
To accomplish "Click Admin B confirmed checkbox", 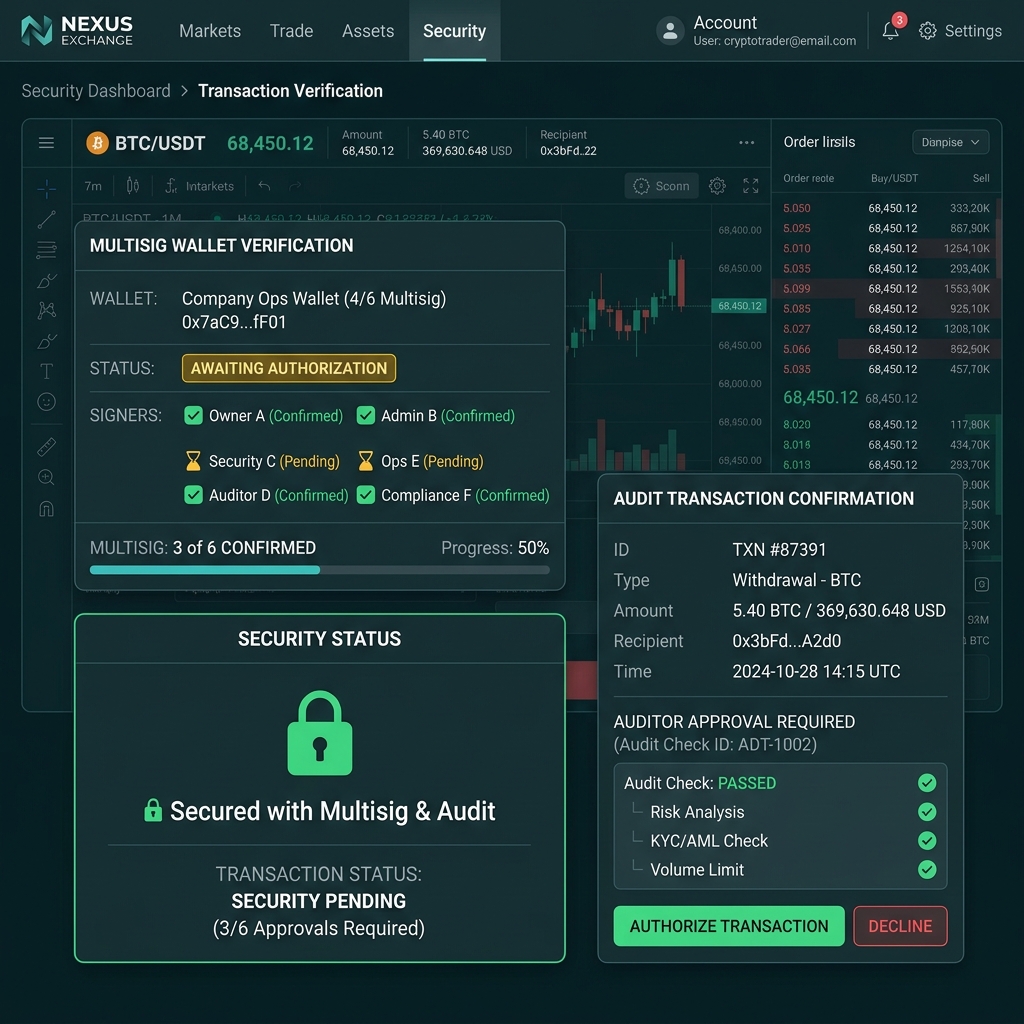I will 366,415.
